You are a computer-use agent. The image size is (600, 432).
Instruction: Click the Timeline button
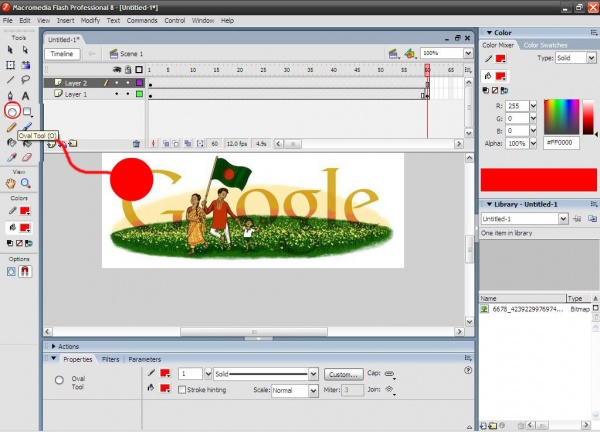pos(62,53)
